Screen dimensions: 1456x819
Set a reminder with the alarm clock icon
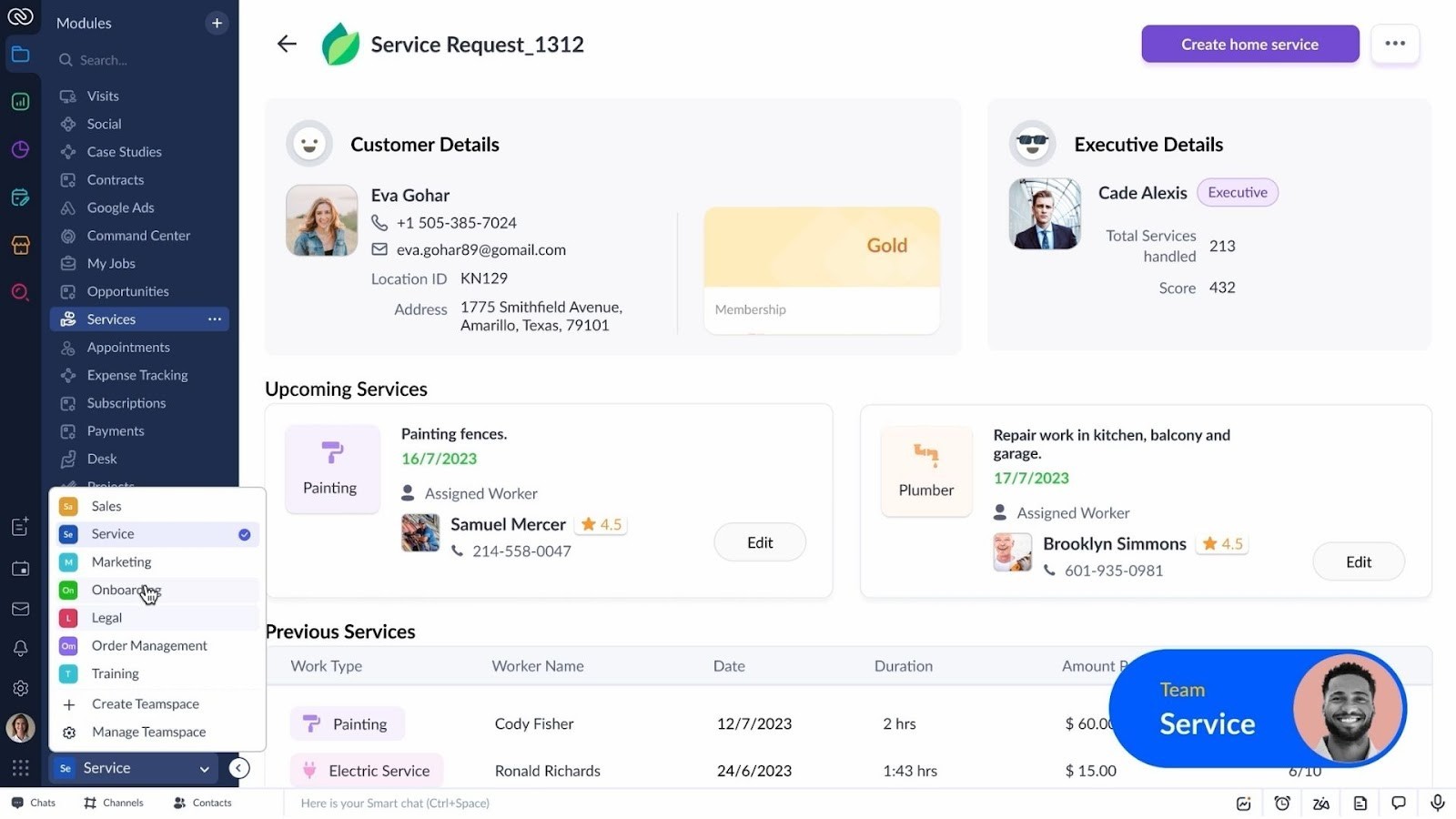pos(1282,803)
